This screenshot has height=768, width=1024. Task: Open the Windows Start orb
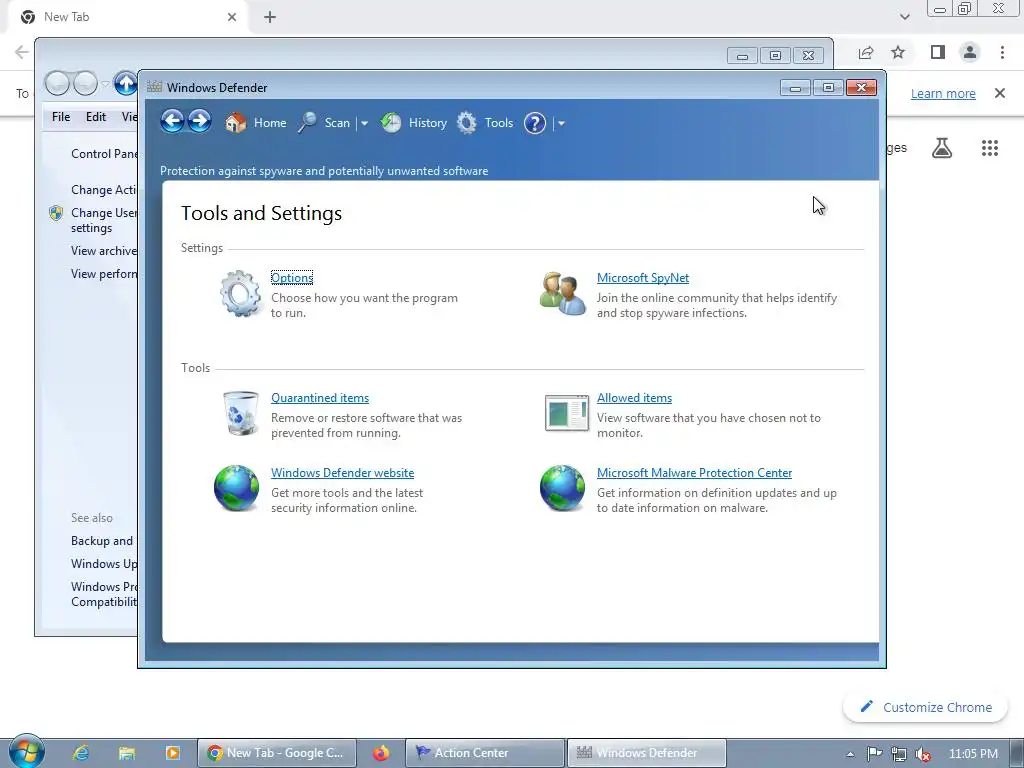click(x=26, y=752)
